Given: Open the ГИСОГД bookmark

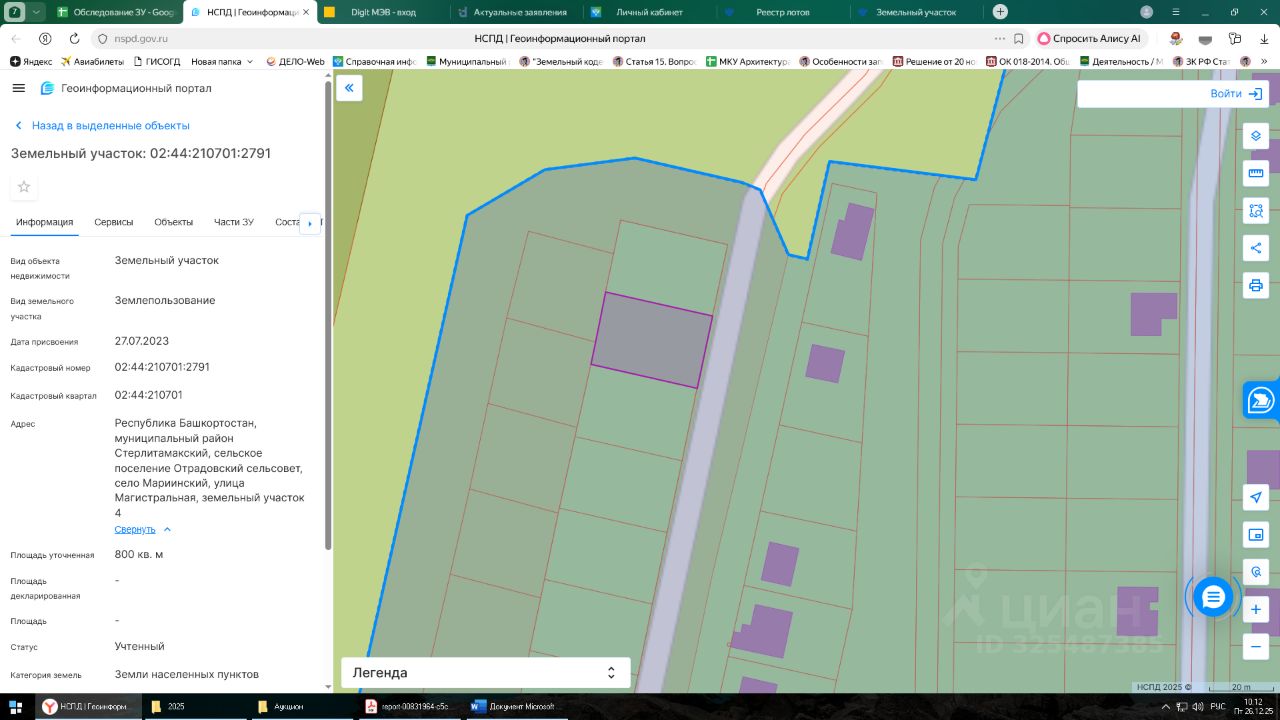Looking at the screenshot, I should [x=157, y=61].
